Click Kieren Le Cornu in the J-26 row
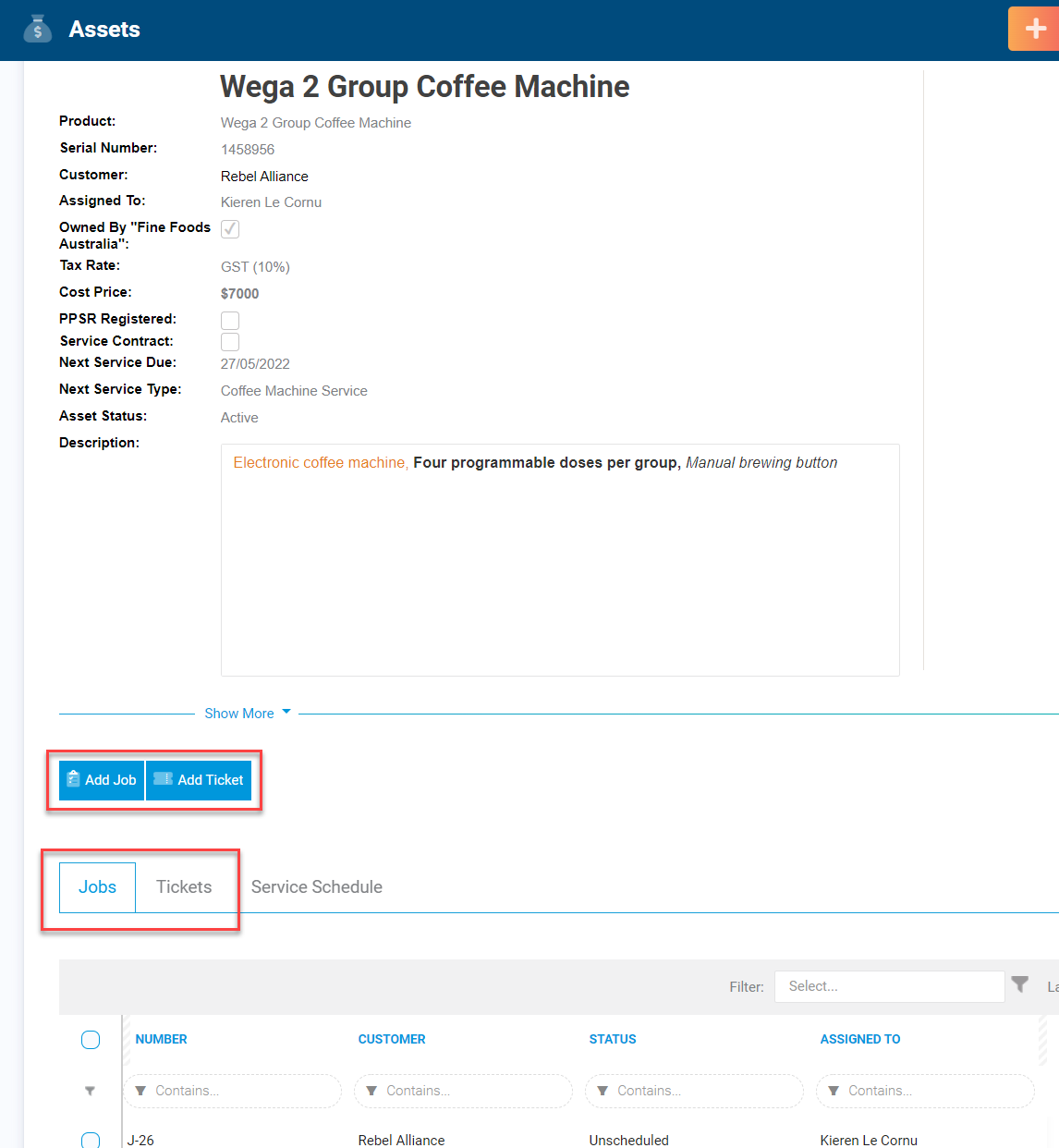Viewport: 1059px width, 1148px height. pyautogui.click(x=869, y=1141)
